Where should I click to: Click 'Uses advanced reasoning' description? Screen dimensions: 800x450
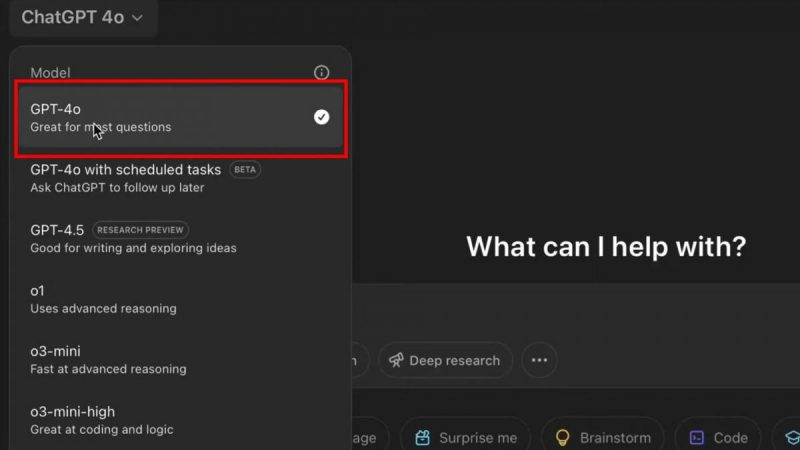click(x=103, y=309)
